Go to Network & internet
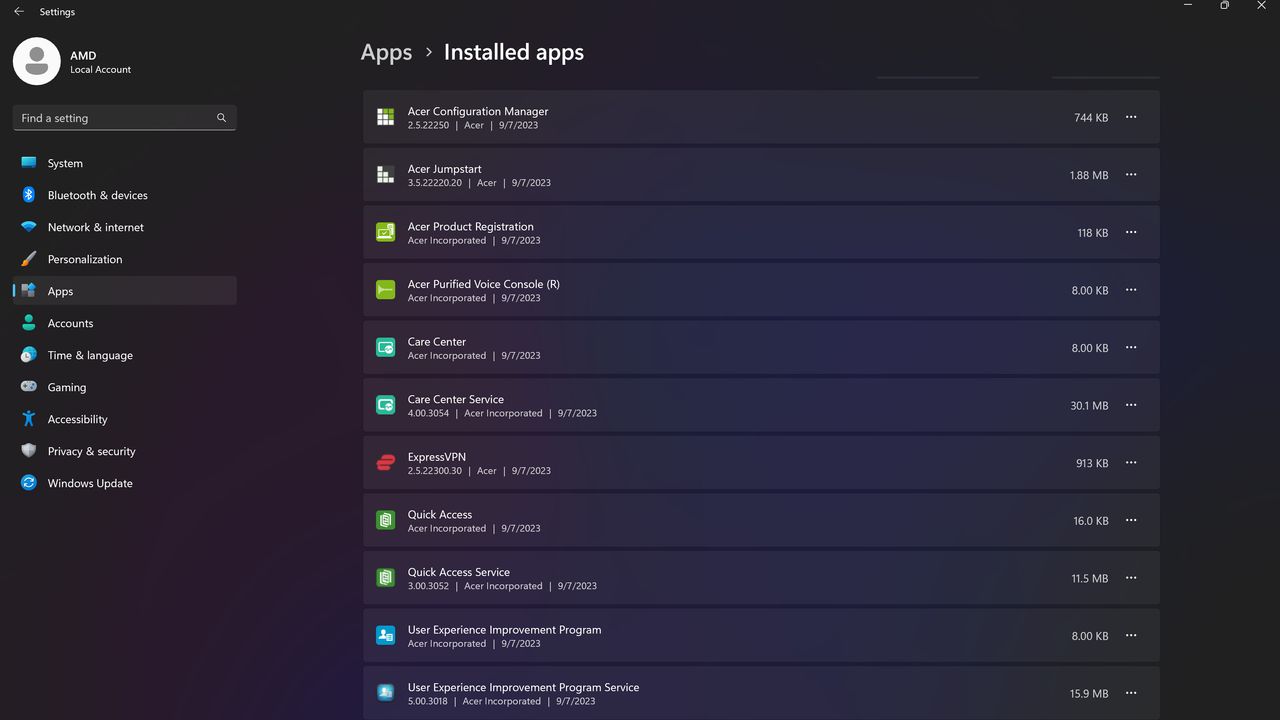 click(125, 227)
